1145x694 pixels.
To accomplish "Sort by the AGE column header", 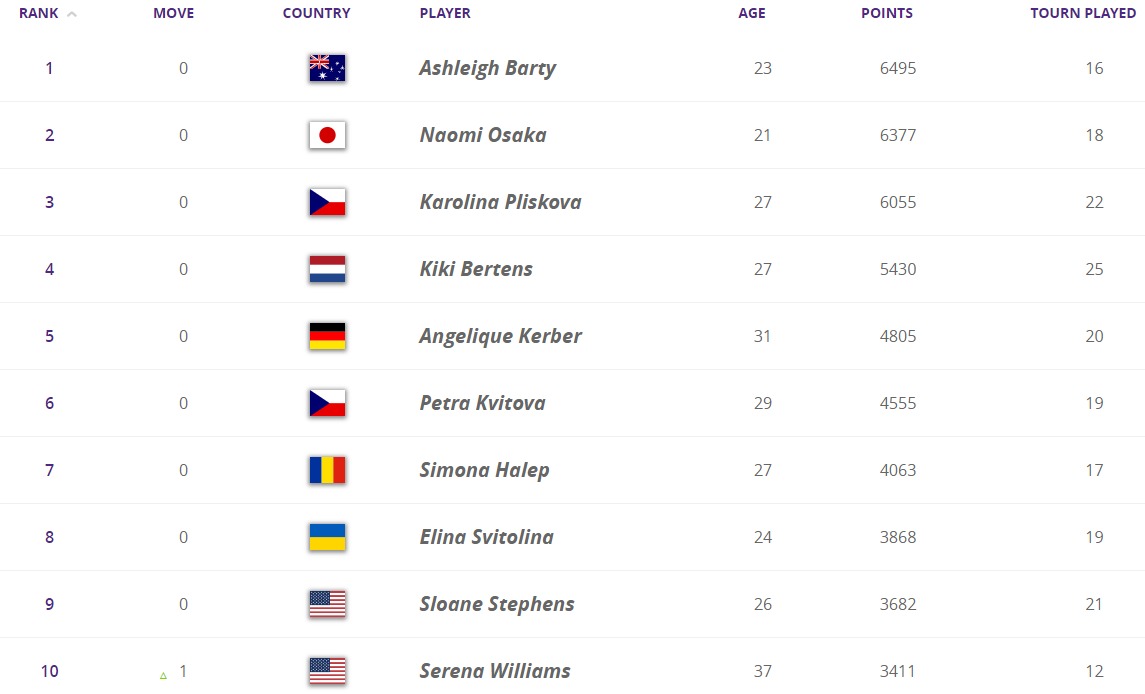I will (752, 13).
